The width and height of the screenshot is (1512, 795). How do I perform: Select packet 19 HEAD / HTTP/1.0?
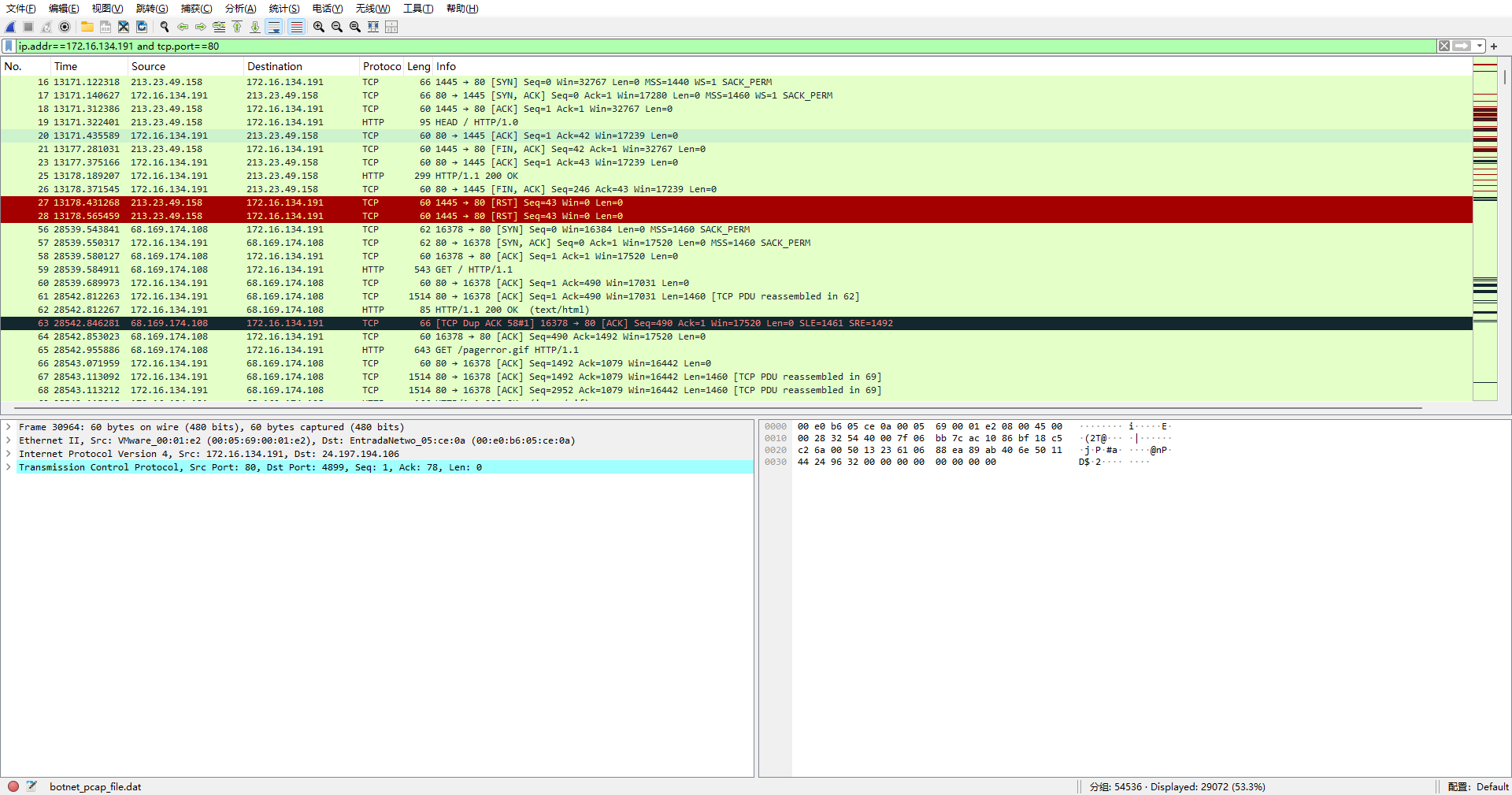pyautogui.click(x=736, y=122)
